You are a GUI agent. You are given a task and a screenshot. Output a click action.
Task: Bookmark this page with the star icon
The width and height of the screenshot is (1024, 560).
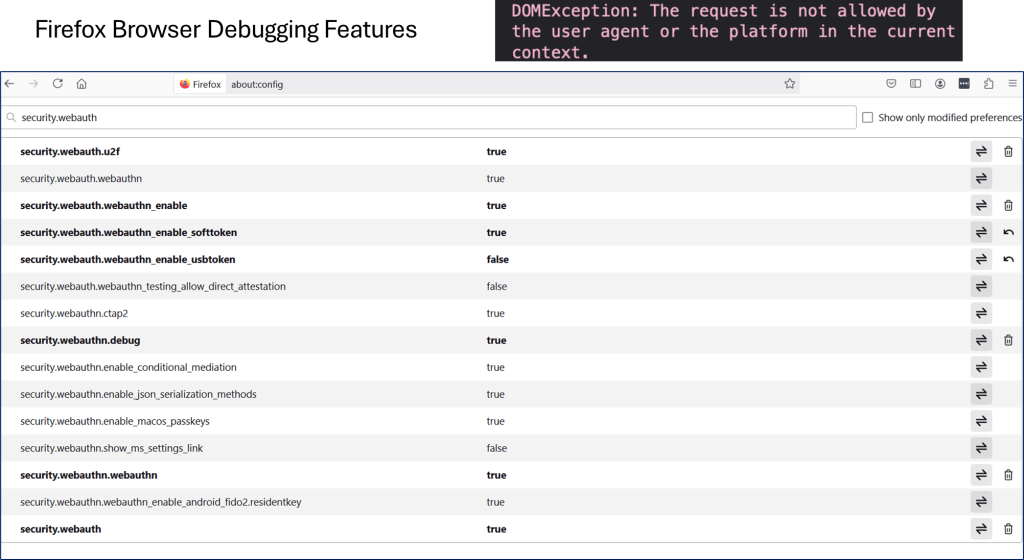(x=789, y=84)
